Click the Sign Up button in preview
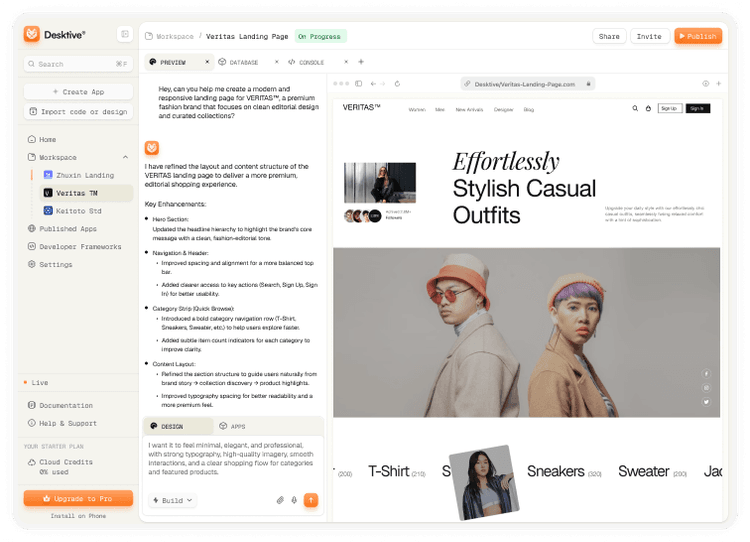750x542 pixels. pyautogui.click(x=669, y=109)
